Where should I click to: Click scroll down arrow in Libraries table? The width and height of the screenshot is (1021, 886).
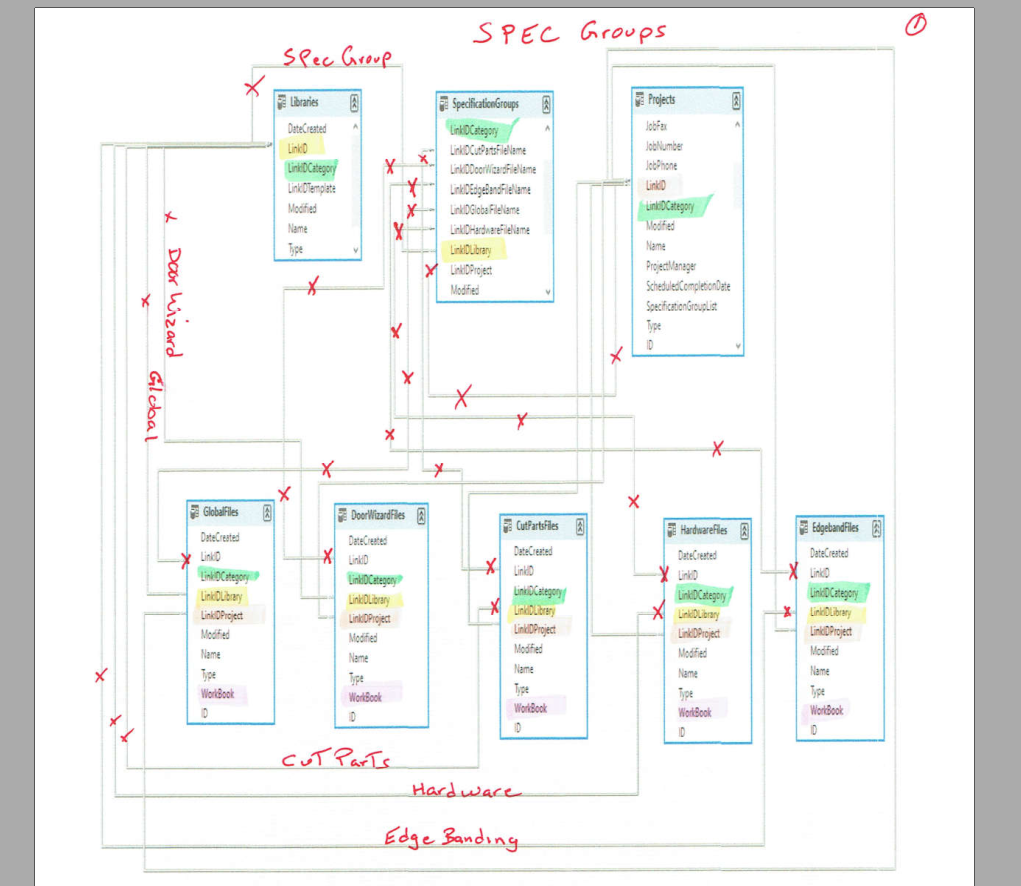click(356, 250)
